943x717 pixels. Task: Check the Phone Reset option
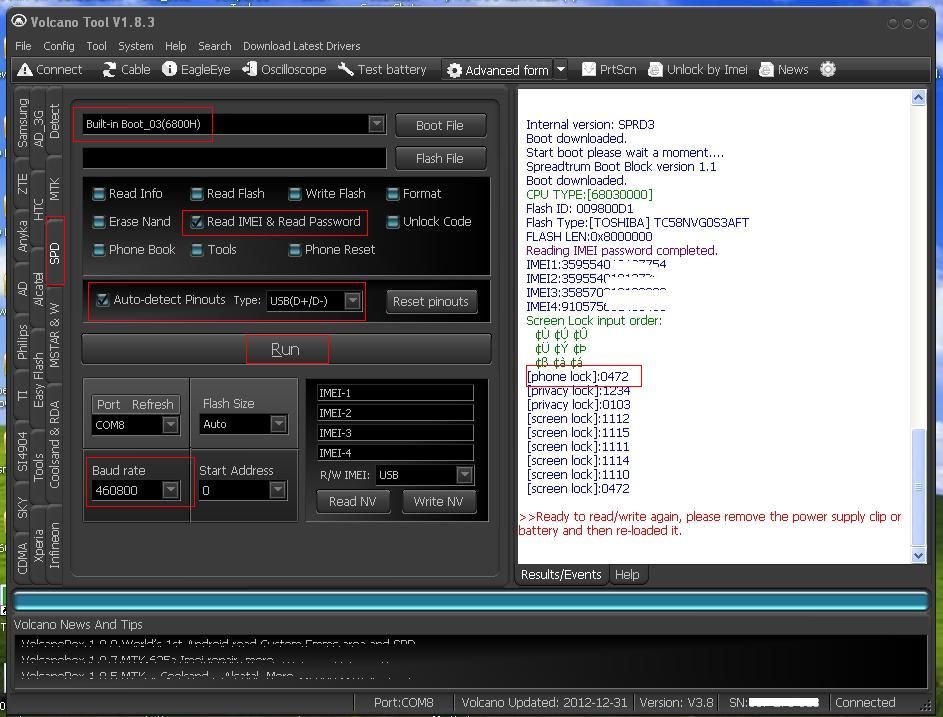pyautogui.click(x=295, y=250)
